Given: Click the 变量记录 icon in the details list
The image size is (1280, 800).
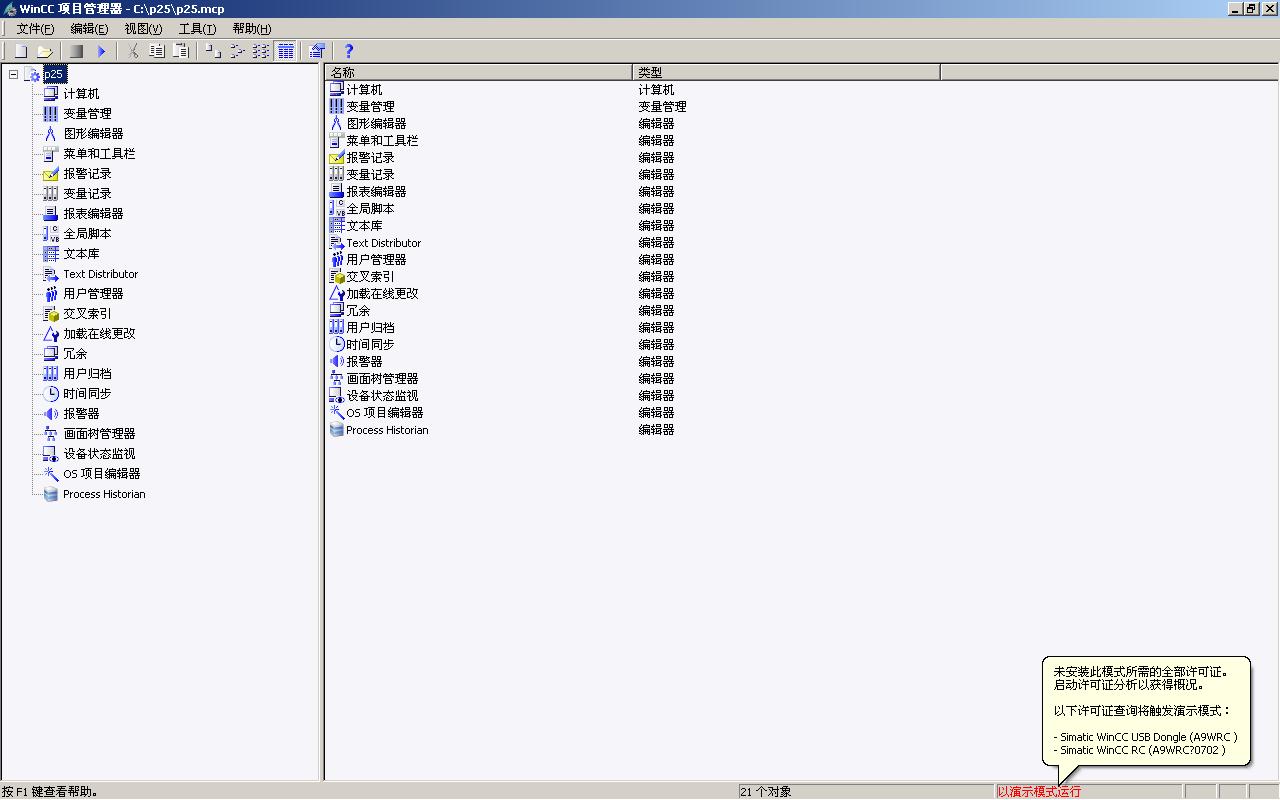Looking at the screenshot, I should click(336, 175).
